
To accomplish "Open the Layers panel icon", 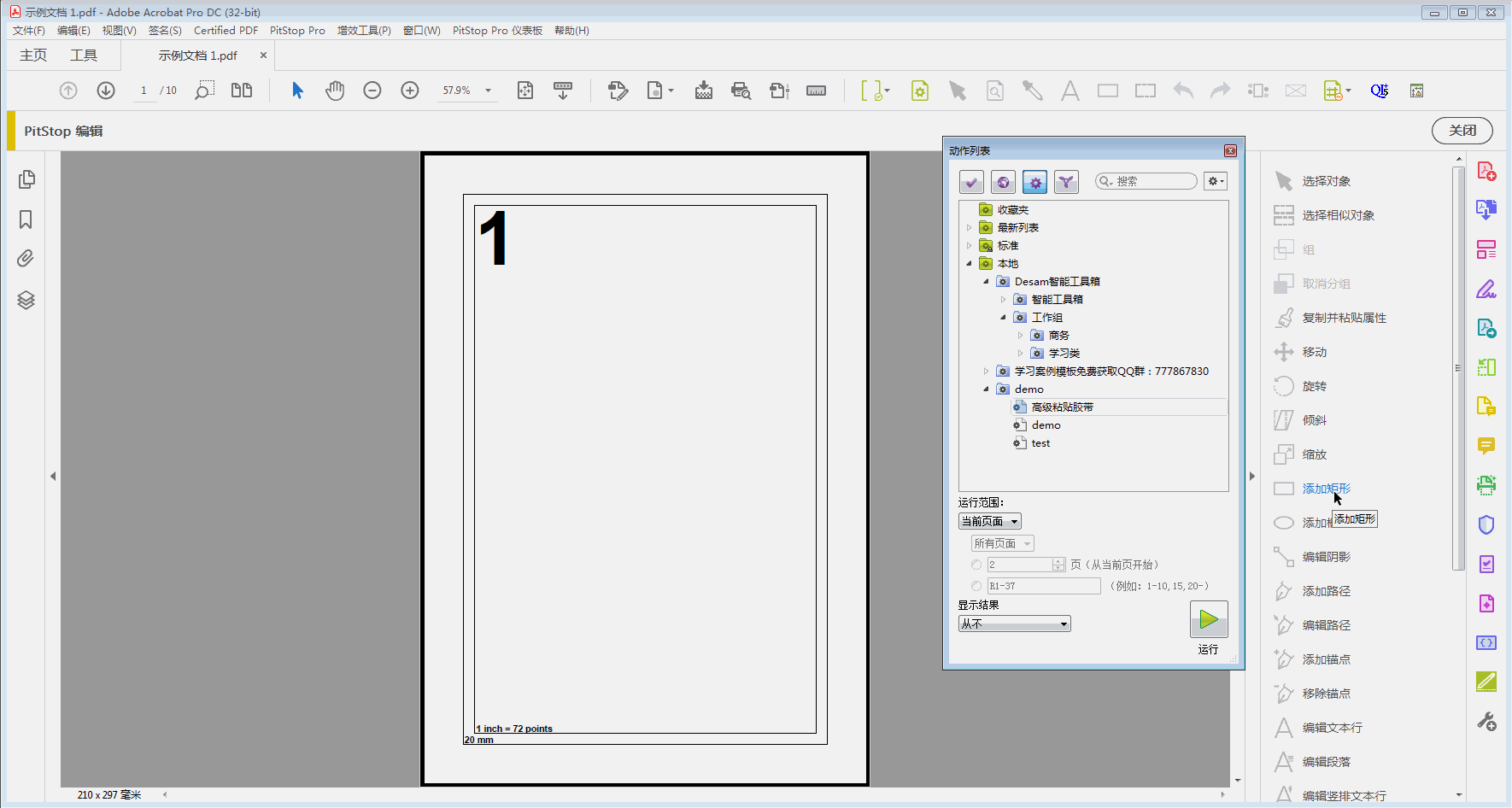I will click(26, 300).
